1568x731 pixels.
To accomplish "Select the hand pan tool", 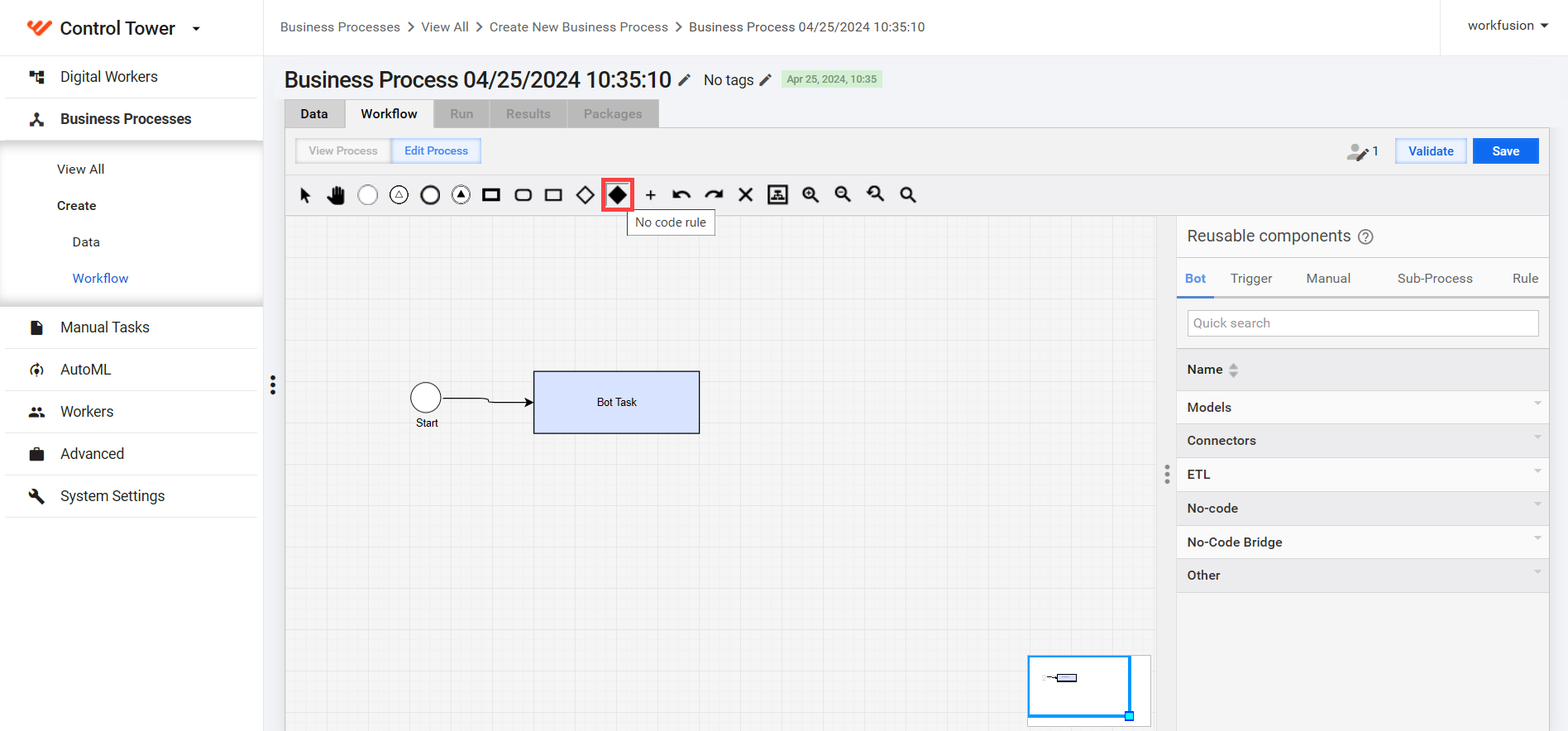I will click(336, 195).
